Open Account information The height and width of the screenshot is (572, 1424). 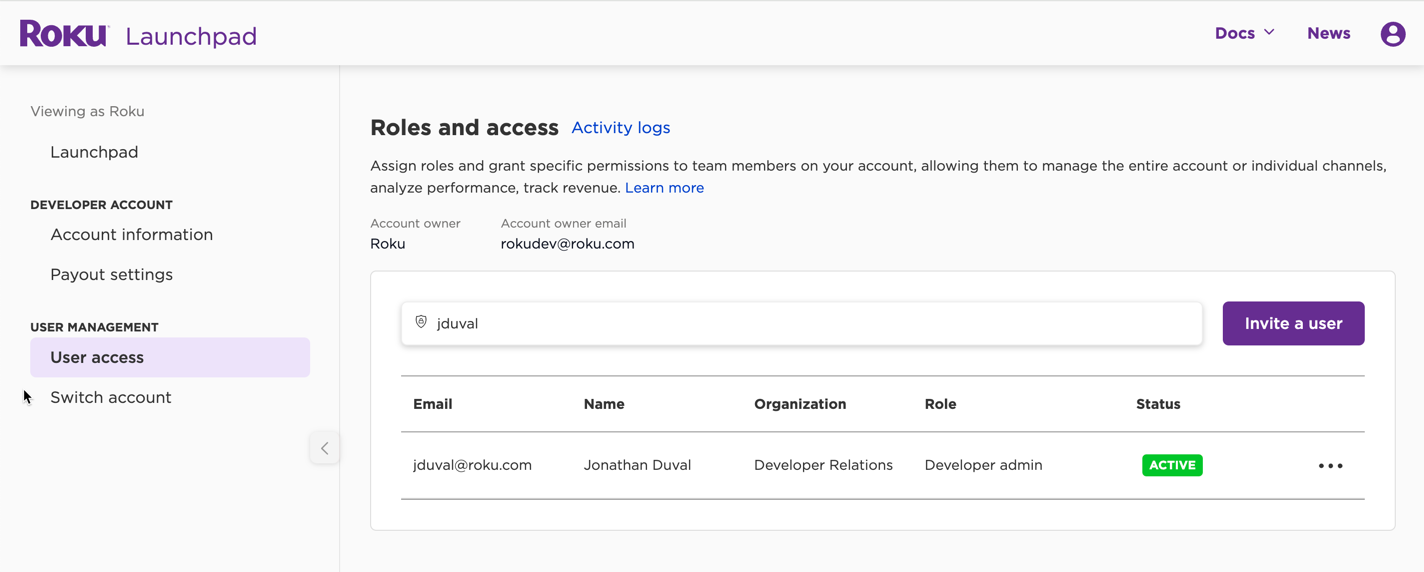(131, 234)
